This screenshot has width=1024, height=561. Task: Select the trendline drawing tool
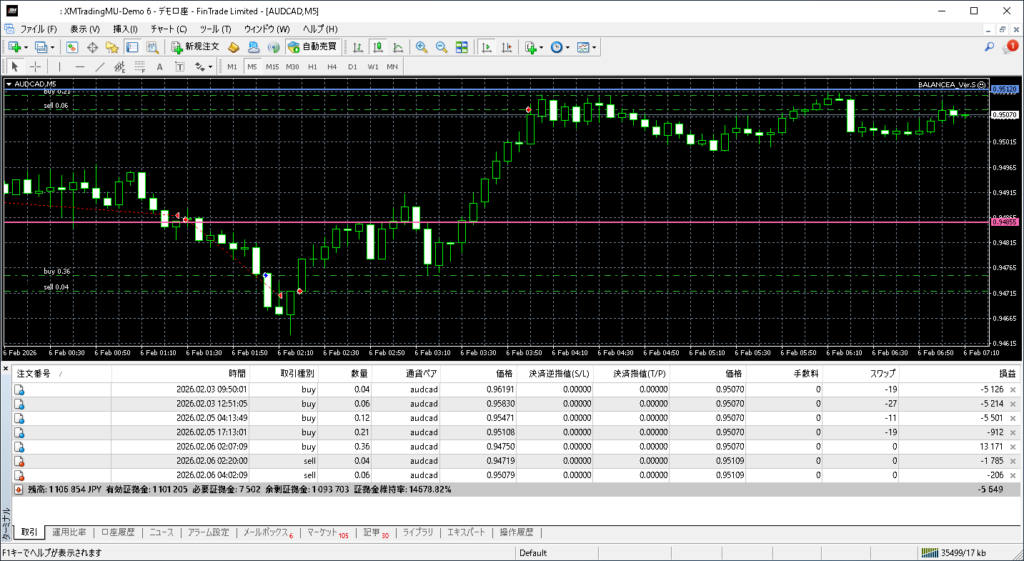click(100, 67)
